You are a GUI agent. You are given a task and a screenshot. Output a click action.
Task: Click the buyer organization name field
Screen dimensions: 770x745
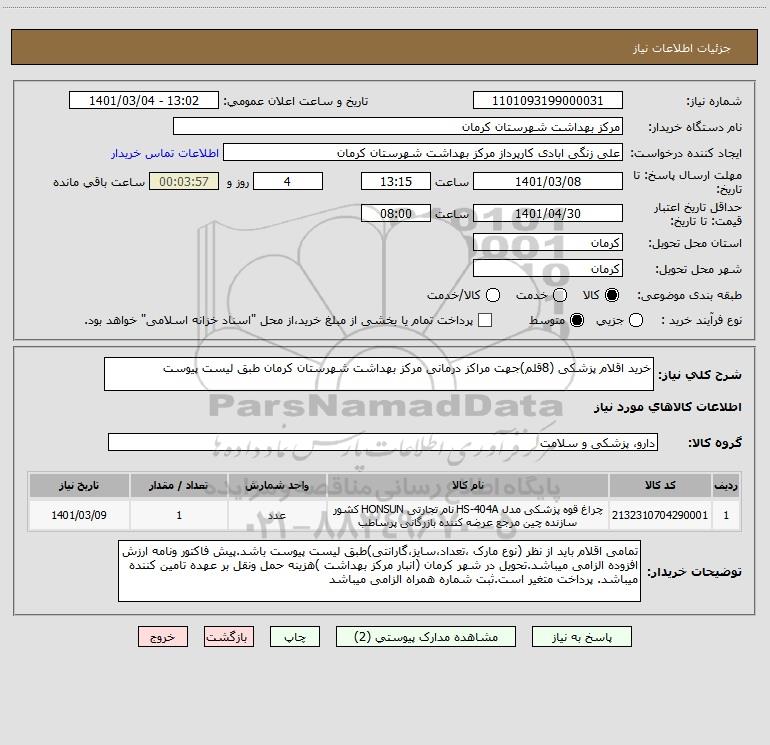click(398, 127)
